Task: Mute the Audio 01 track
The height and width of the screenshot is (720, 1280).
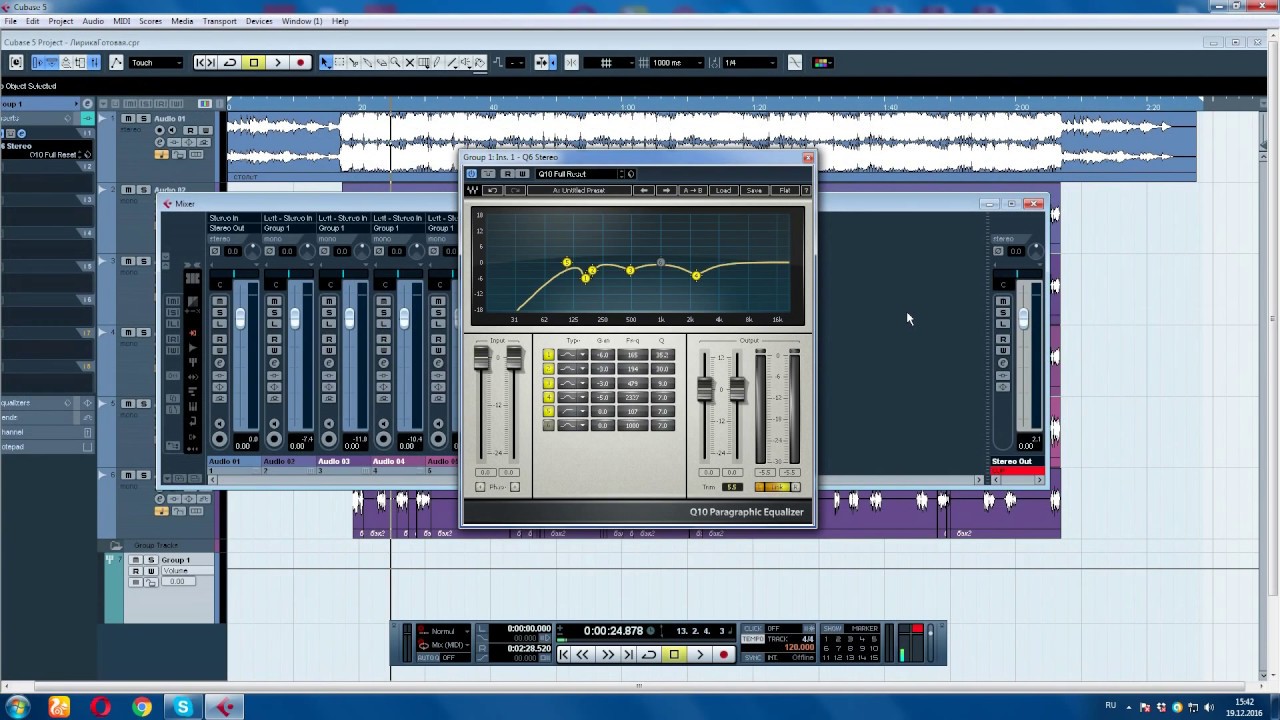Action: [127, 118]
